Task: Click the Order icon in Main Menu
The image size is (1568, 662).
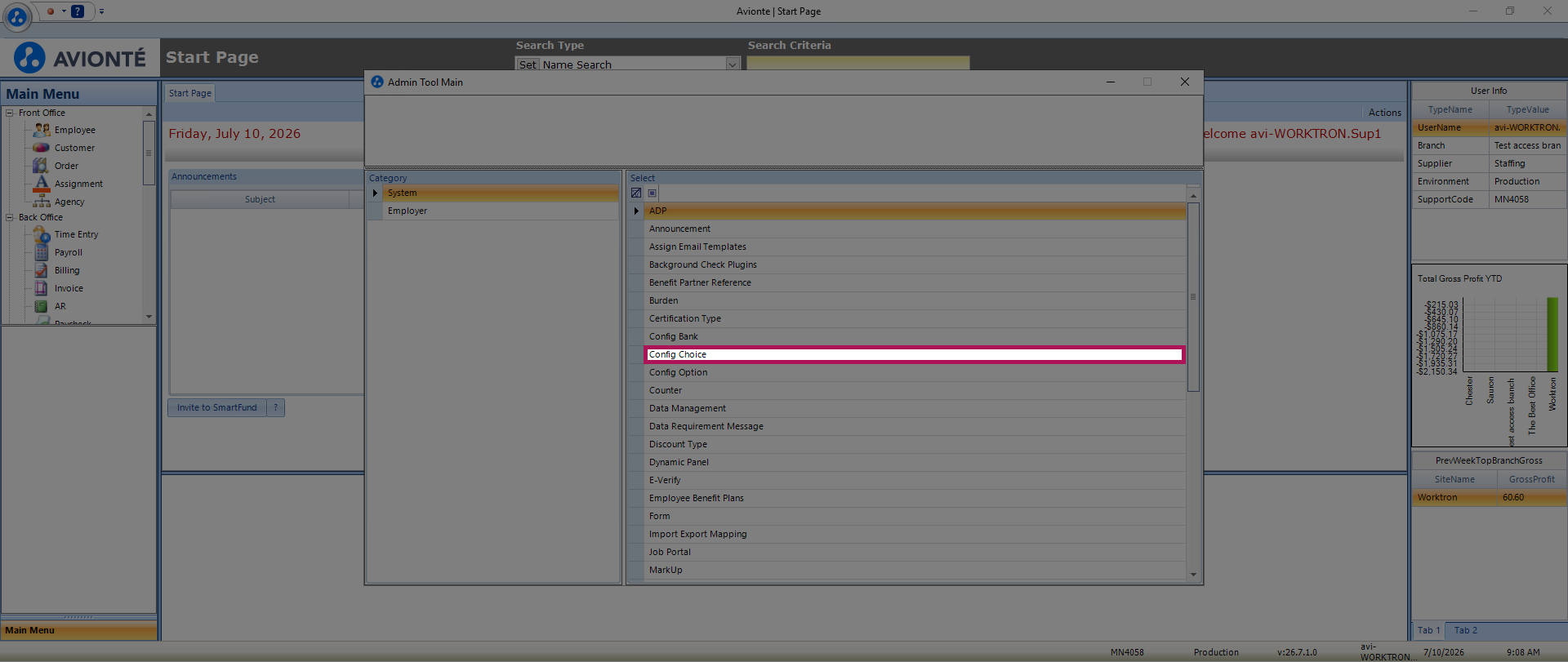Action: (x=41, y=166)
